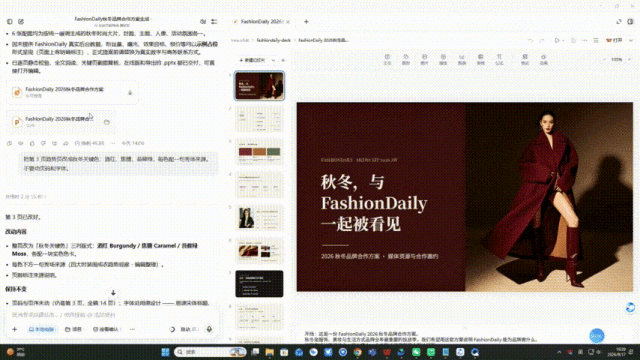Viewport: 640px width, 360px height.
Task: Click the fashiondaily-deck breadcrumb link
Action: coord(273,40)
